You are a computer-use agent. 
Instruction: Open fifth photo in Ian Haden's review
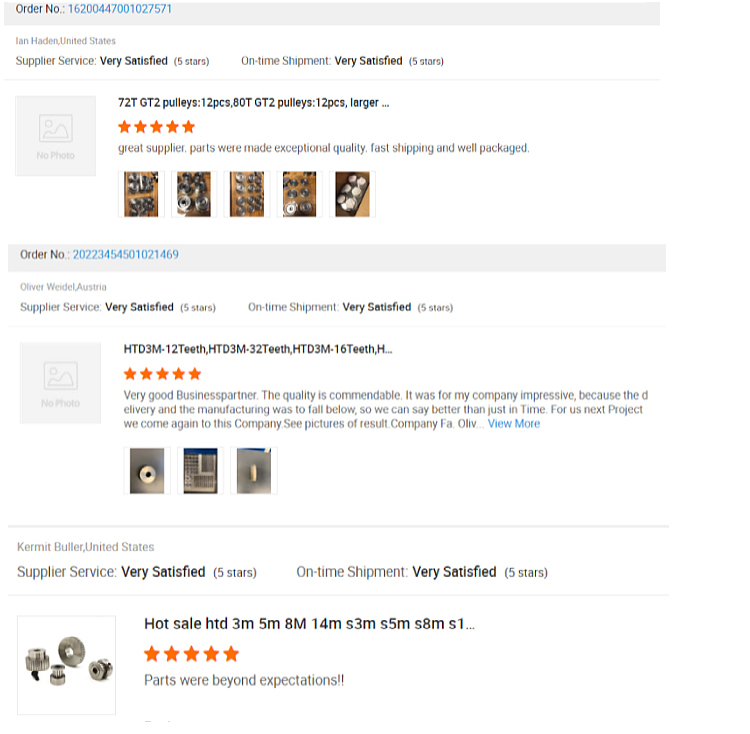coord(352,194)
